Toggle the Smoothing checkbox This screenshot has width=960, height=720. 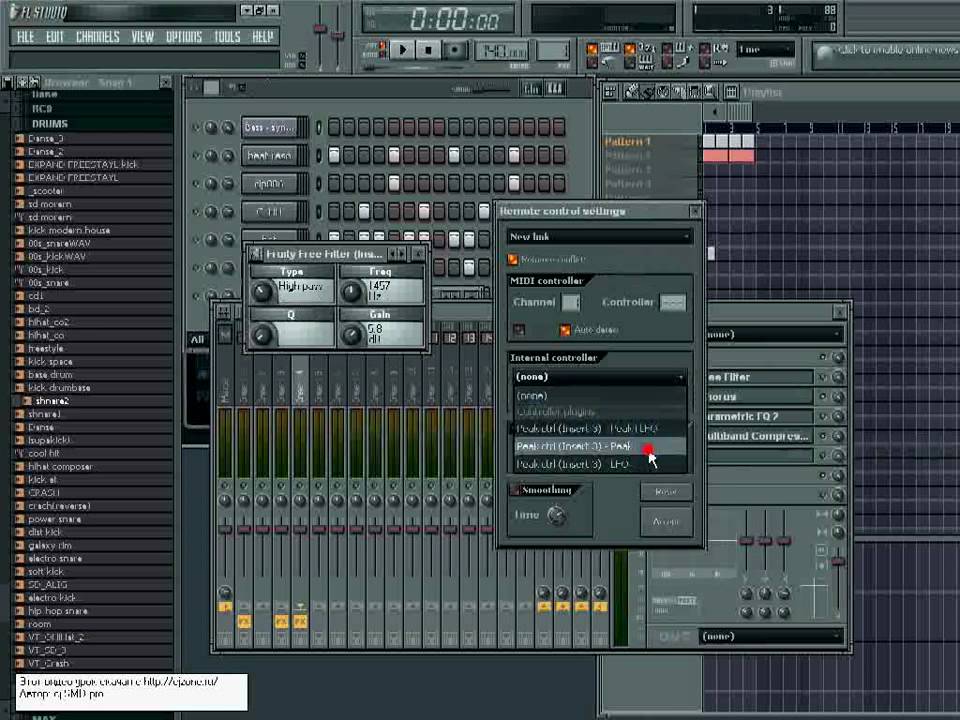point(516,490)
